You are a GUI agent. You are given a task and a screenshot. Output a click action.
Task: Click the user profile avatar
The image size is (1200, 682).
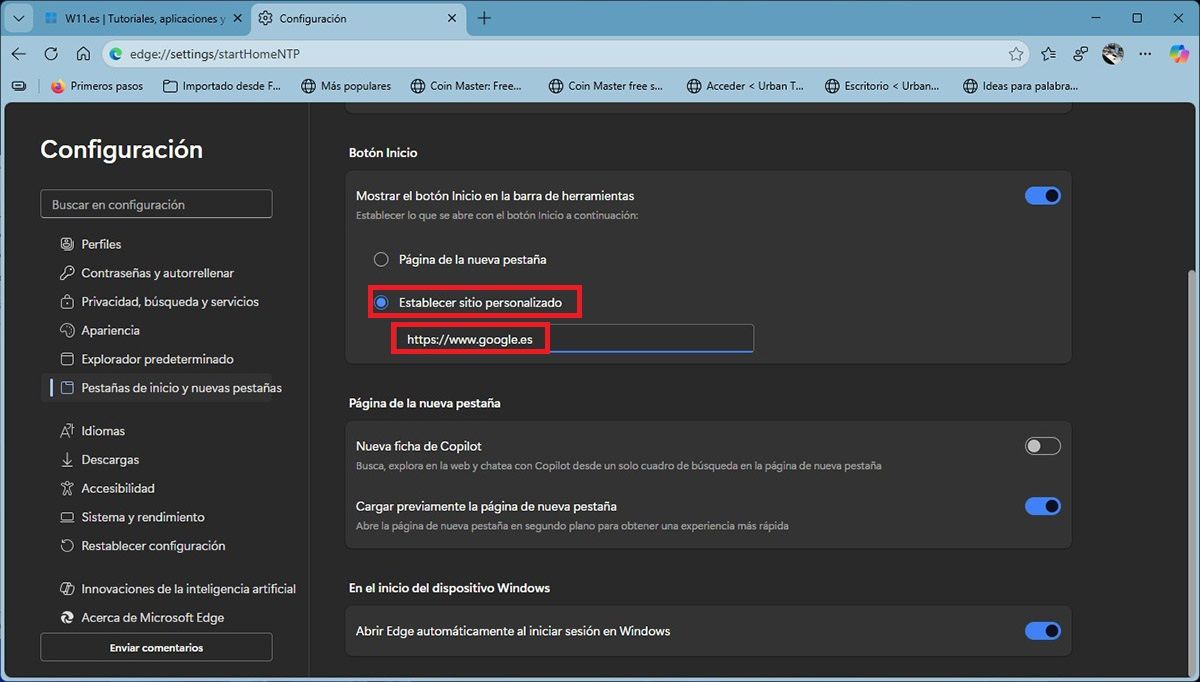pyautogui.click(x=1113, y=54)
